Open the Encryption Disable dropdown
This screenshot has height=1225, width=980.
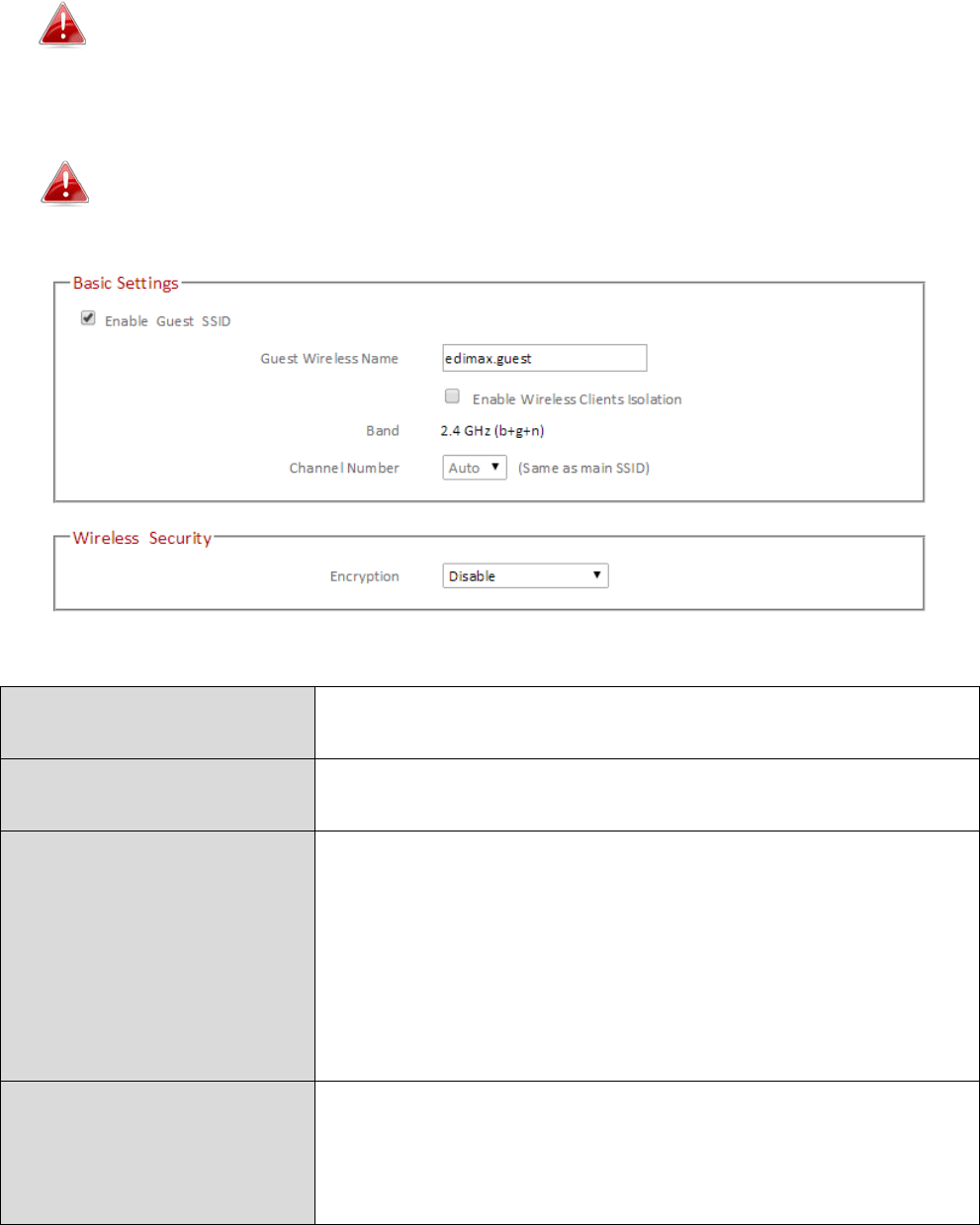[x=525, y=575]
